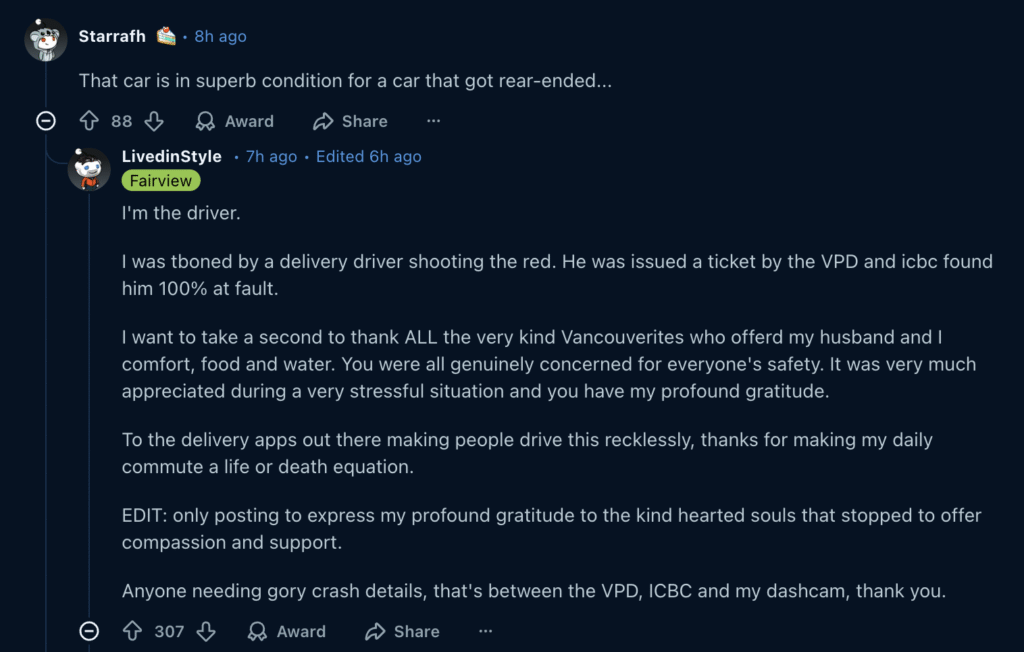
Task: Collapse Starrafh's comment thread
Action: [45, 121]
